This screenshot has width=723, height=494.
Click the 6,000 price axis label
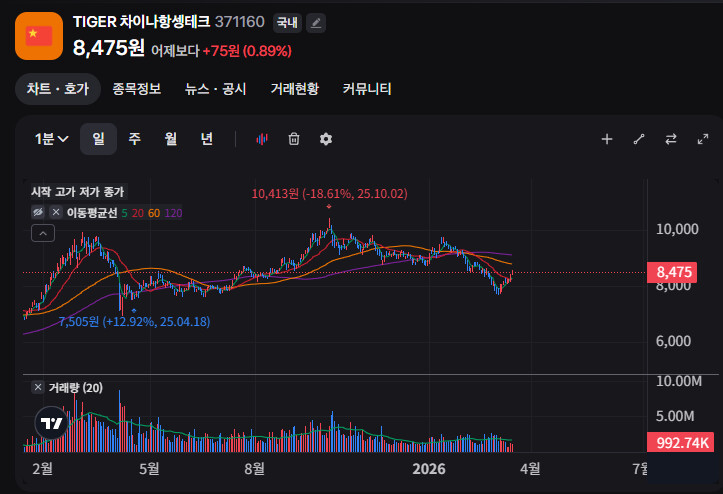coord(673,341)
